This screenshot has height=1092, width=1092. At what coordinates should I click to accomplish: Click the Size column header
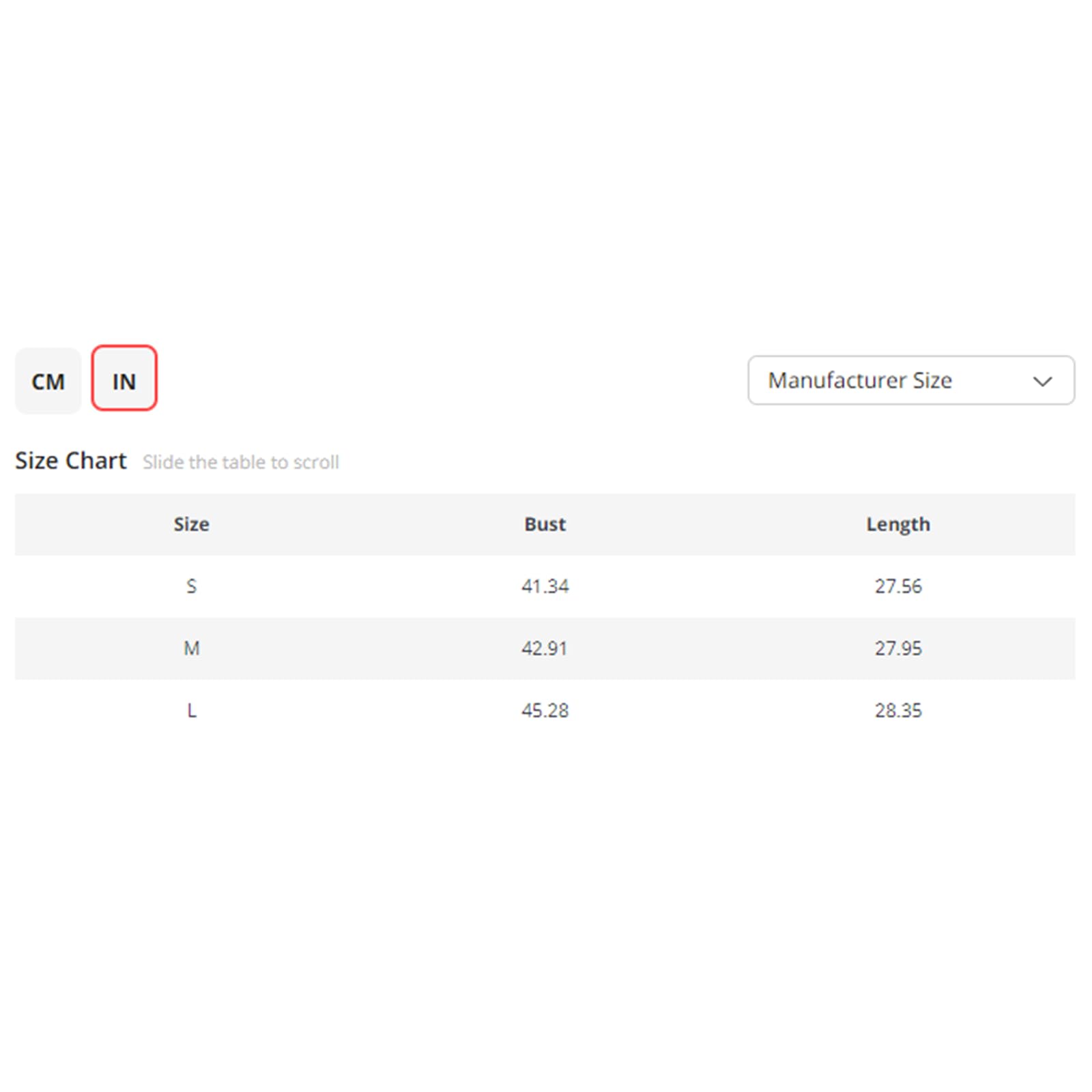191,524
